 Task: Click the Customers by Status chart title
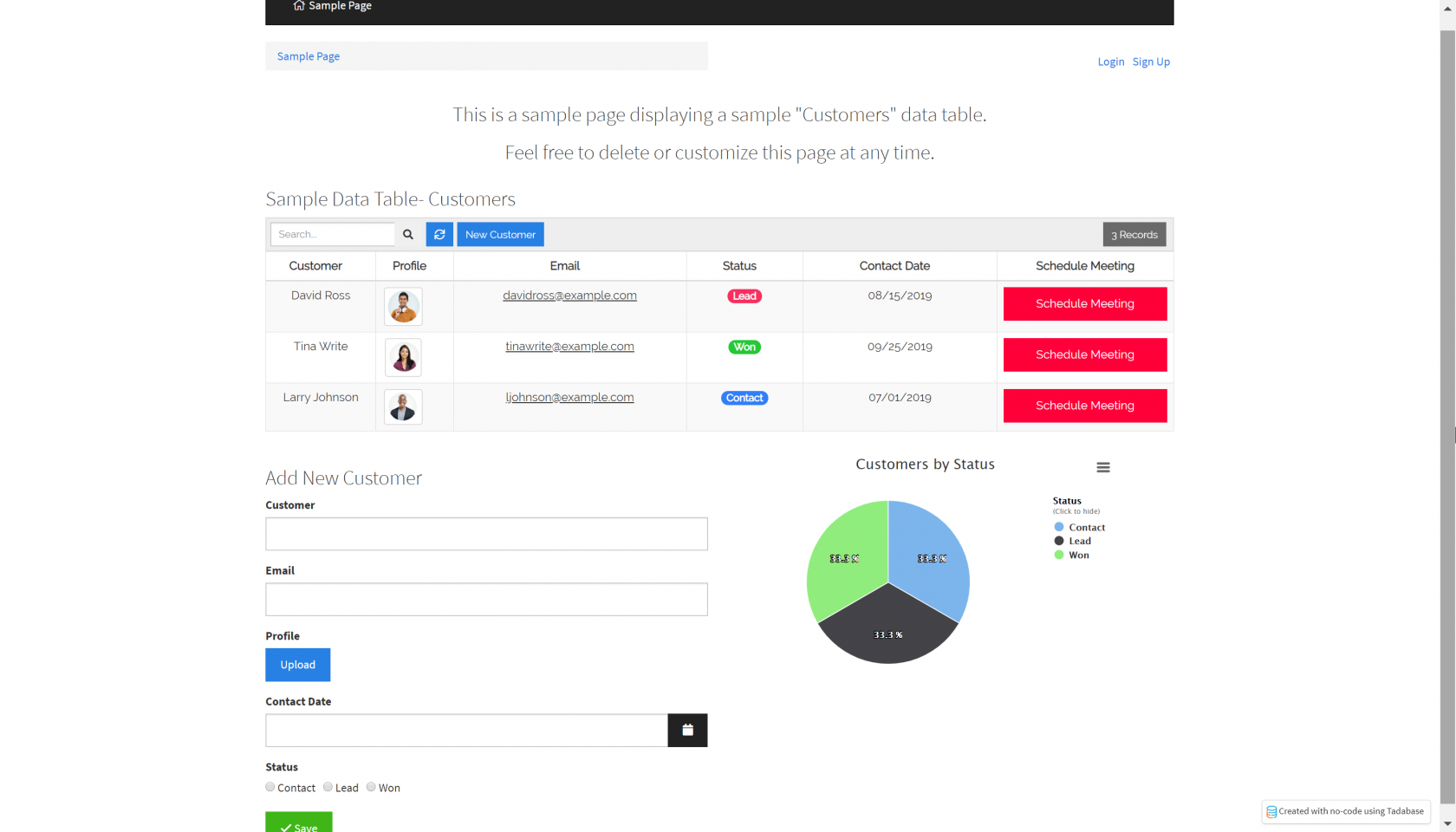tap(925, 465)
